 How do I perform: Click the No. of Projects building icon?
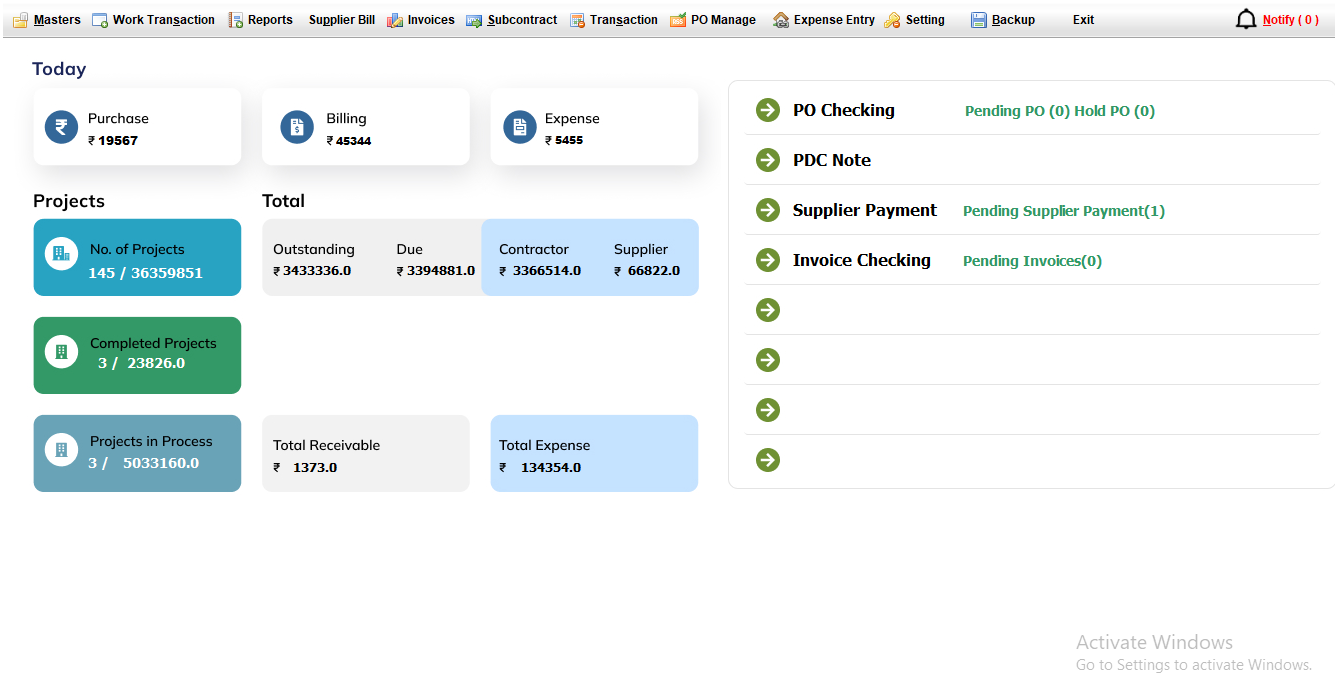coord(61,255)
